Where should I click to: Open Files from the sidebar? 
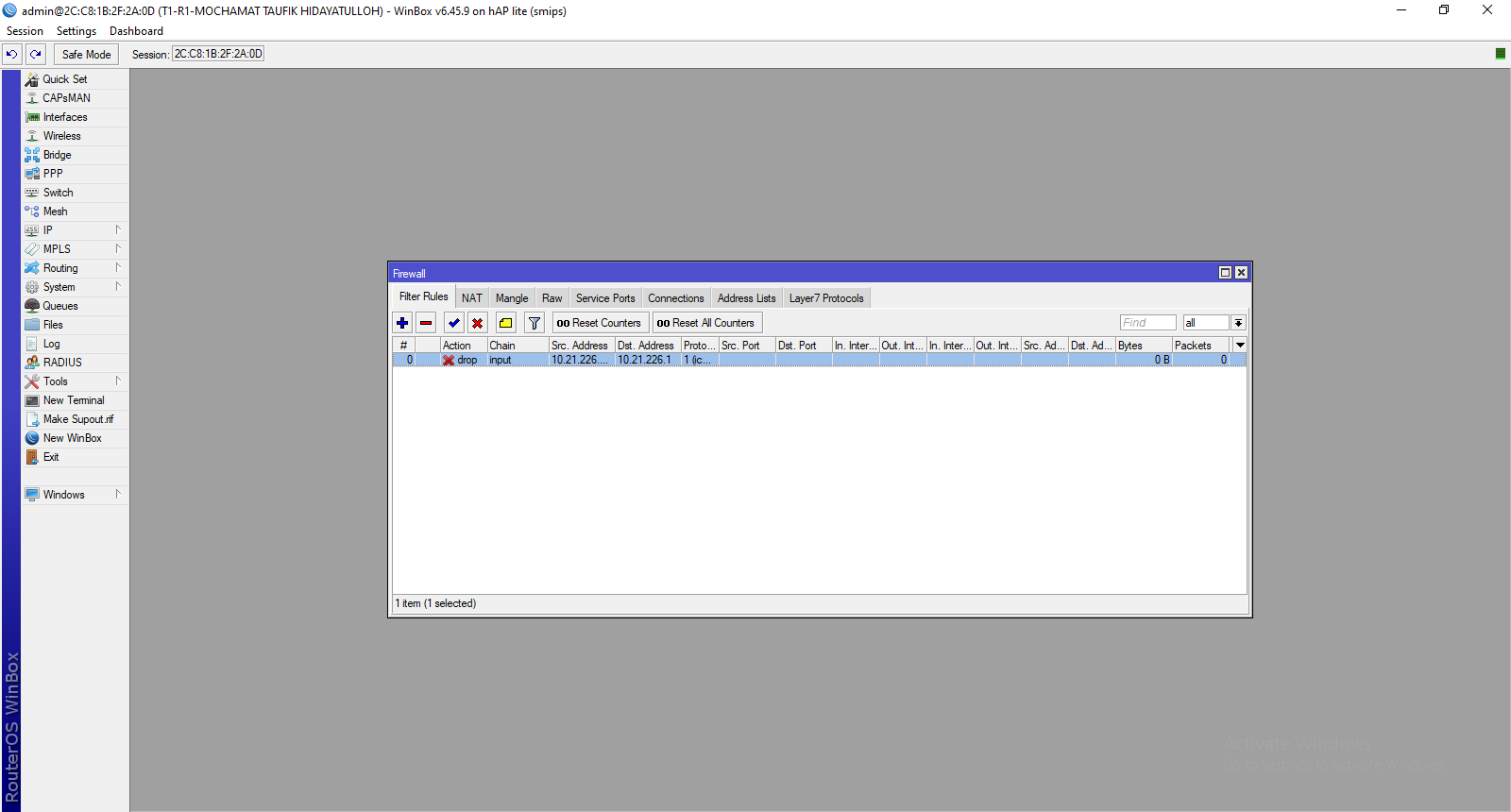(x=76, y=325)
